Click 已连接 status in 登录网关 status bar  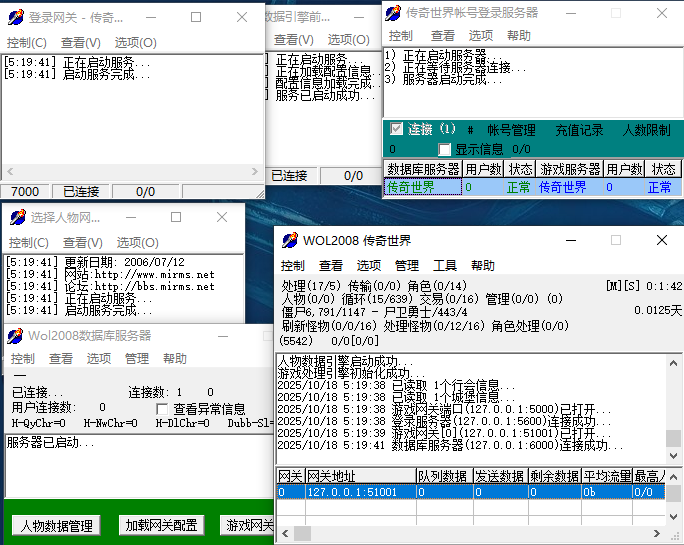tap(81, 192)
